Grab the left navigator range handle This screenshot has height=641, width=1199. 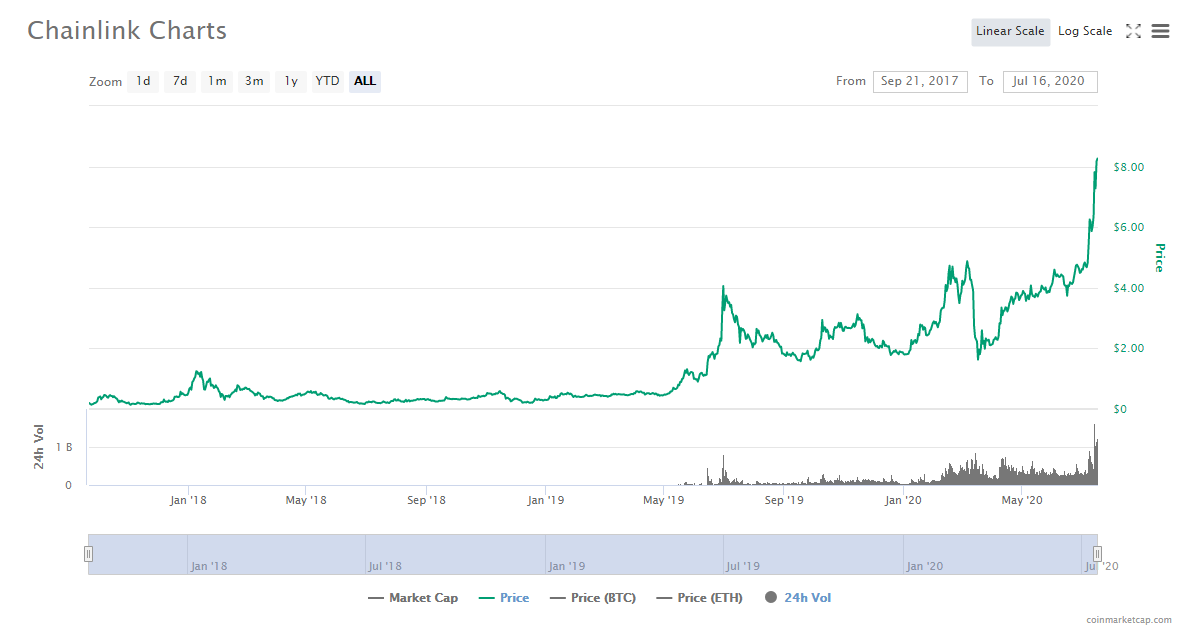pyautogui.click(x=89, y=554)
